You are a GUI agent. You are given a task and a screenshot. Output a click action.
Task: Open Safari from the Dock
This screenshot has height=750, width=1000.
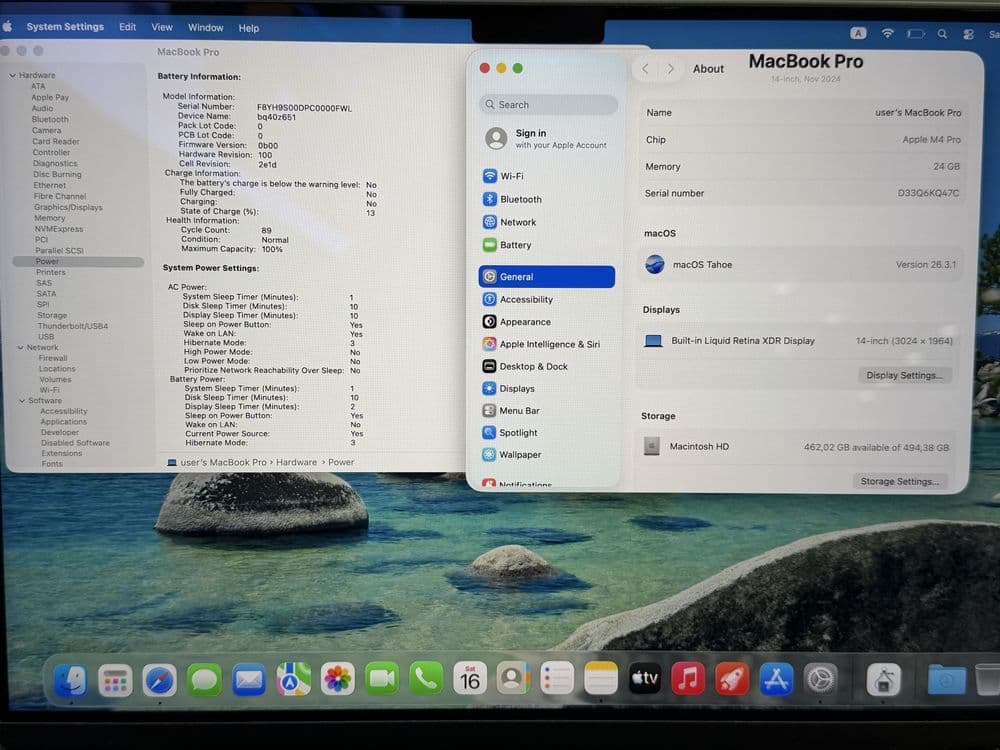(159, 680)
